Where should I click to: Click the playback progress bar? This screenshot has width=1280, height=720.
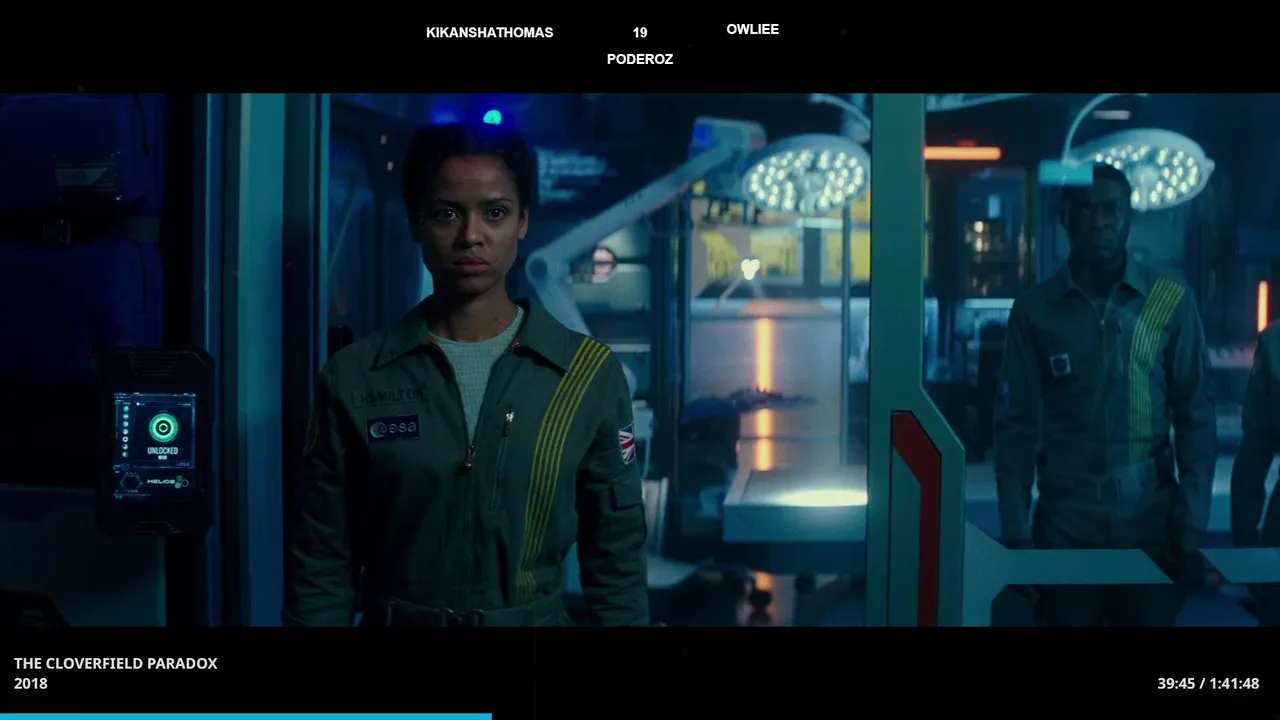click(640, 716)
